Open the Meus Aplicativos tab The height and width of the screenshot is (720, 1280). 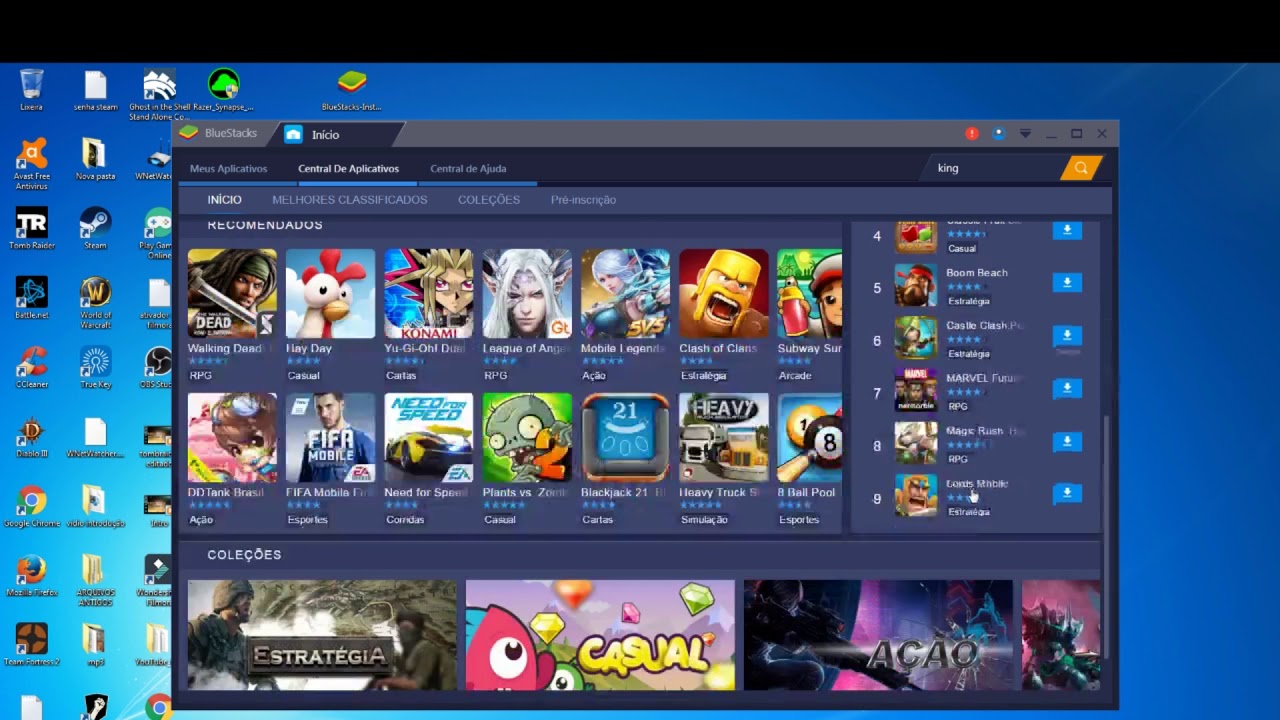[x=228, y=168]
